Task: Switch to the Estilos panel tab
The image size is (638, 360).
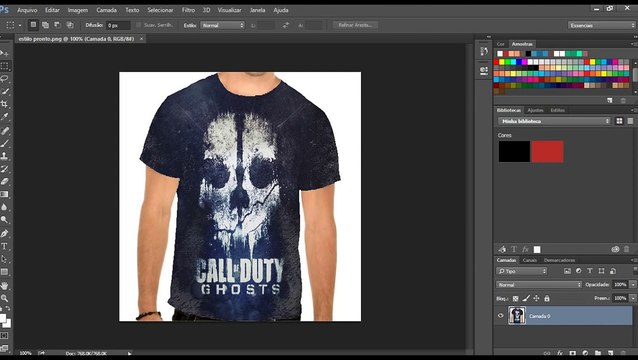Action: pos(557,110)
